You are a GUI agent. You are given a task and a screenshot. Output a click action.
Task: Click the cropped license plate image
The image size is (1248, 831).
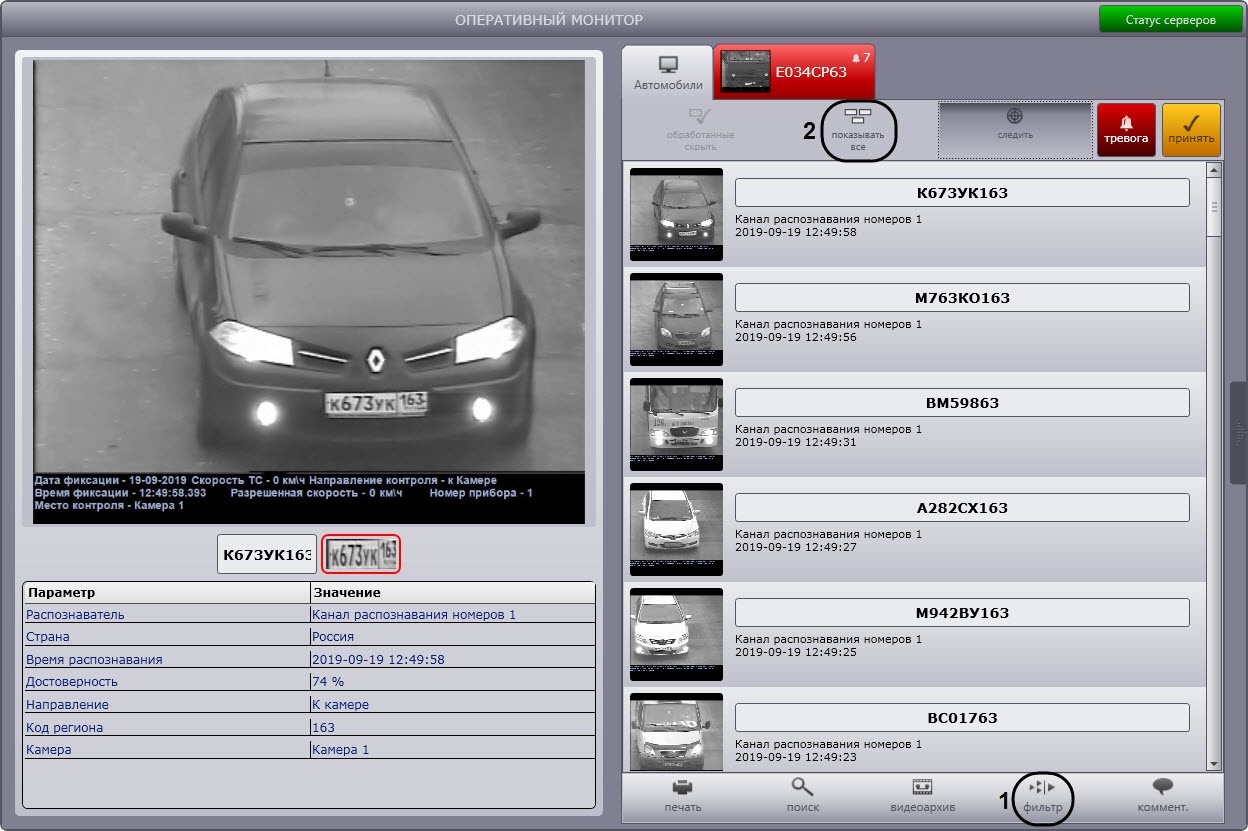tap(362, 555)
